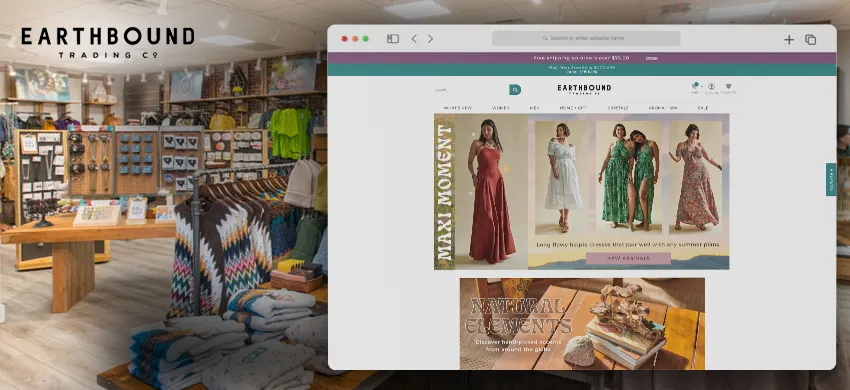Go back with the browser back arrow
Screen dimensions: 850x390
tap(414, 39)
